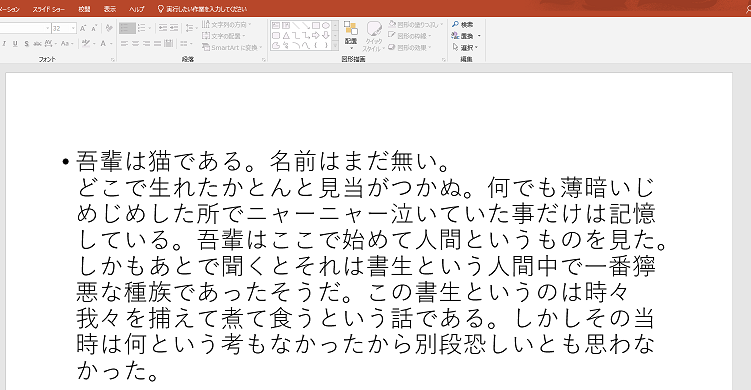Toggle underline formatting
Image resolution: width=751 pixels, height=390 pixels.
pyautogui.click(x=15, y=44)
